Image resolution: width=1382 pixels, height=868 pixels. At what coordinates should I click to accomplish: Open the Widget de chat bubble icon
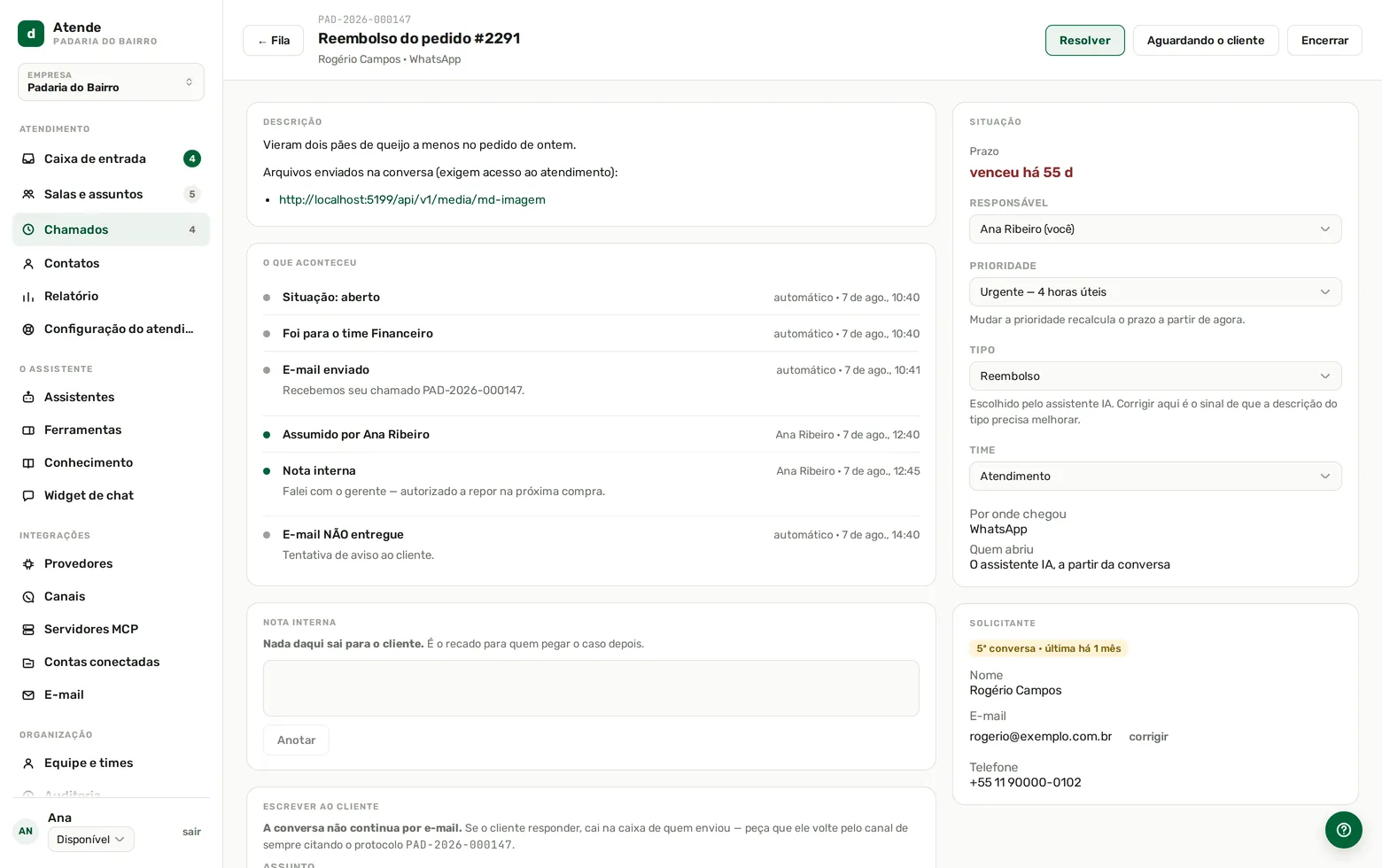pos(28,496)
